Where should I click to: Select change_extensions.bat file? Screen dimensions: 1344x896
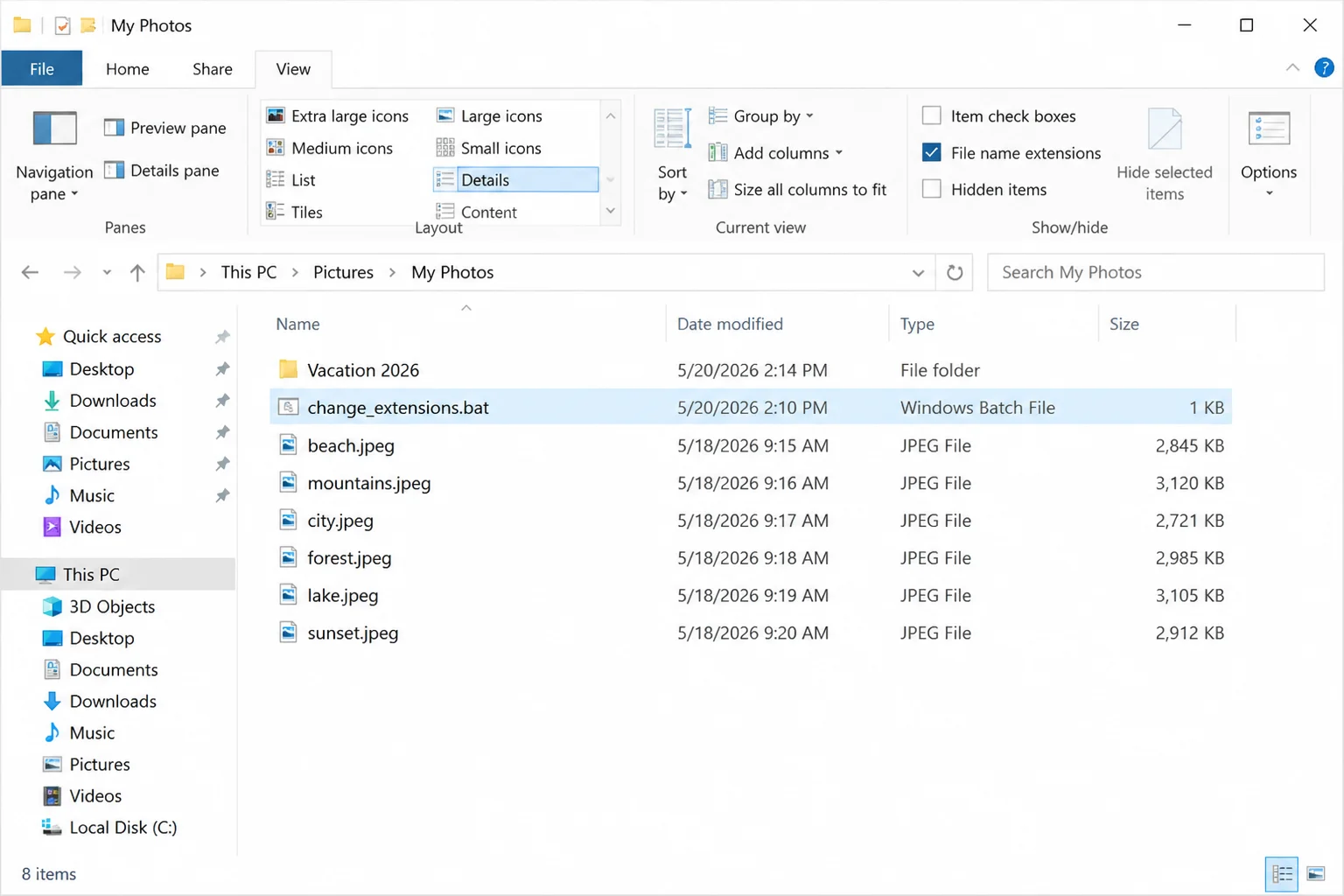[751, 408]
